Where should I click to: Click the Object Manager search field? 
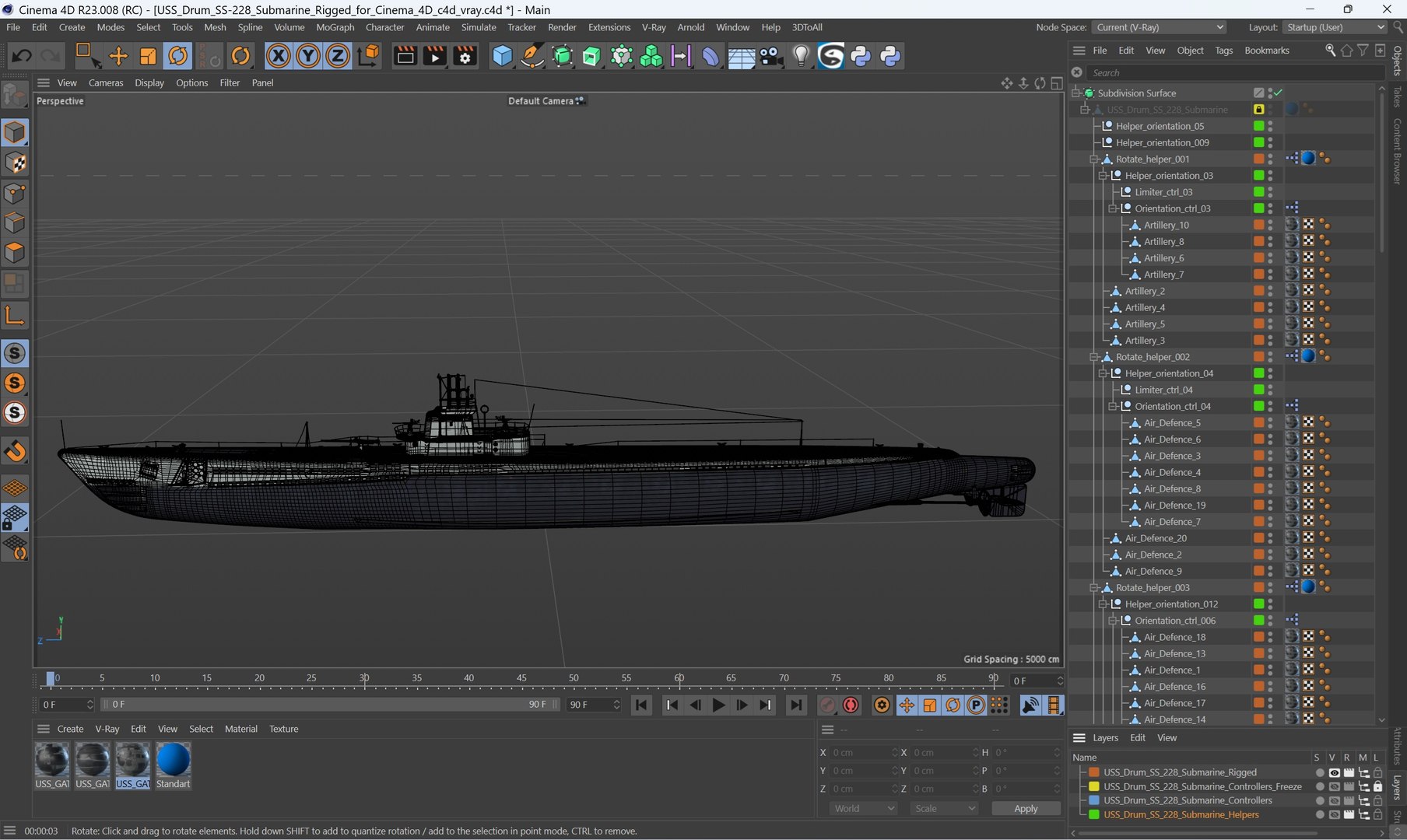(1233, 72)
